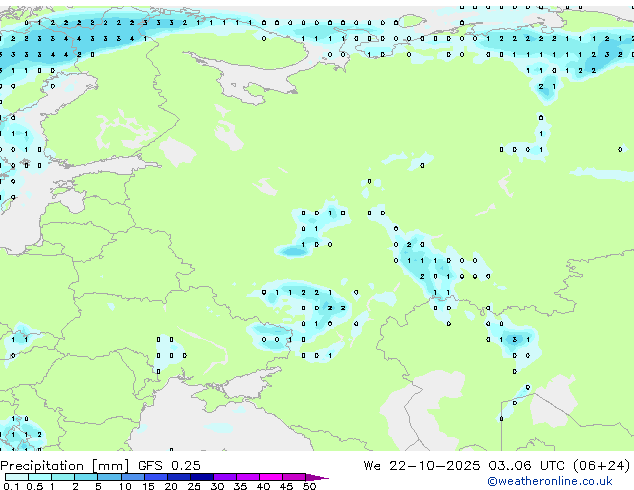Select the purple swatch between 30 and 35
The height and width of the screenshot is (490, 634).
pyautogui.click(x=225, y=477)
